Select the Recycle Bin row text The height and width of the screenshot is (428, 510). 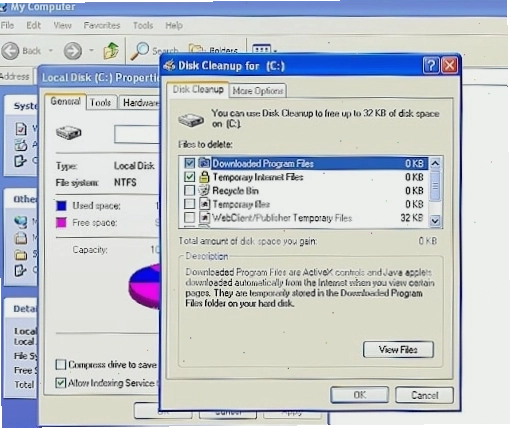pos(235,191)
